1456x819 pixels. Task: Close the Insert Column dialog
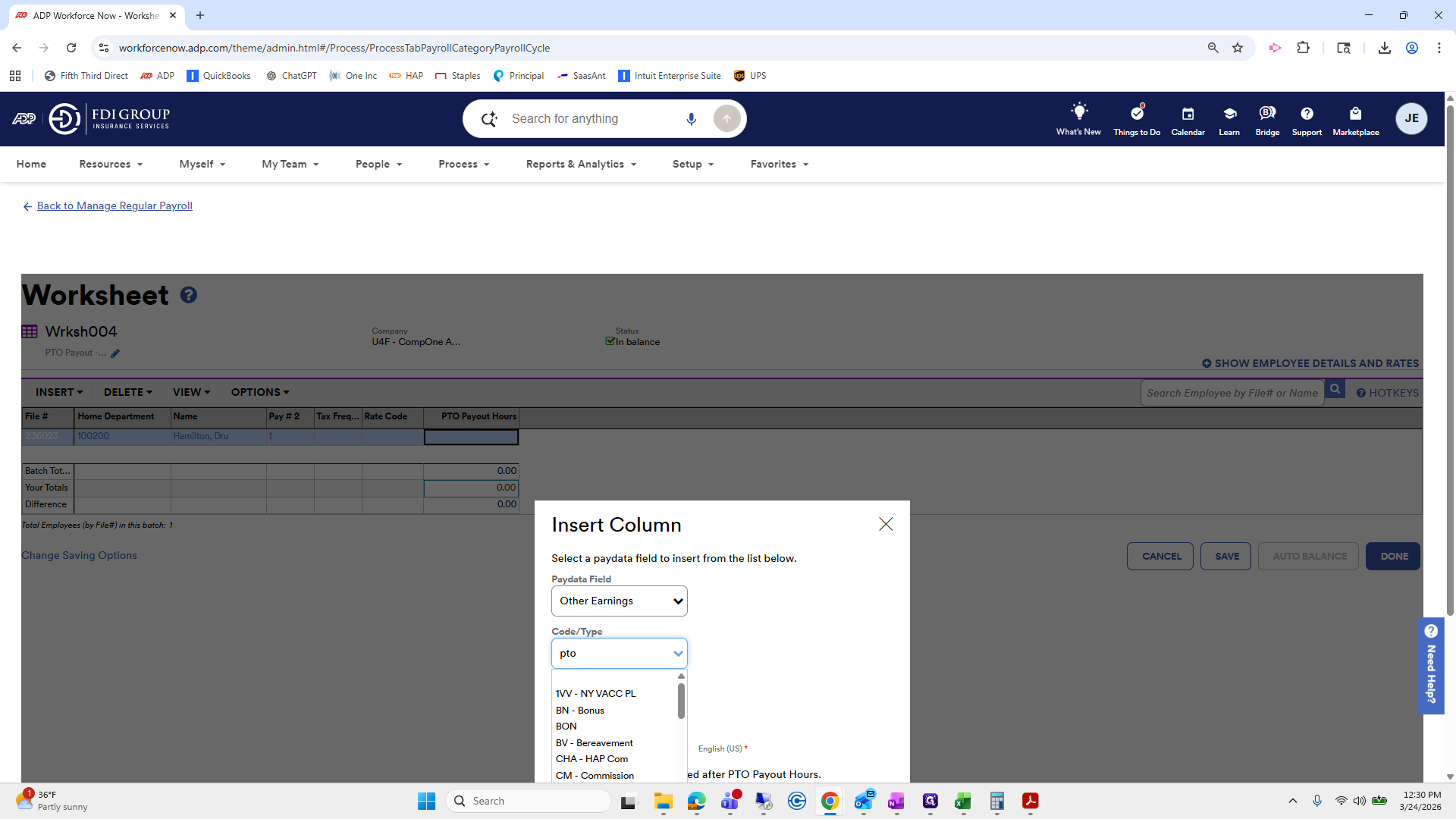click(x=886, y=524)
